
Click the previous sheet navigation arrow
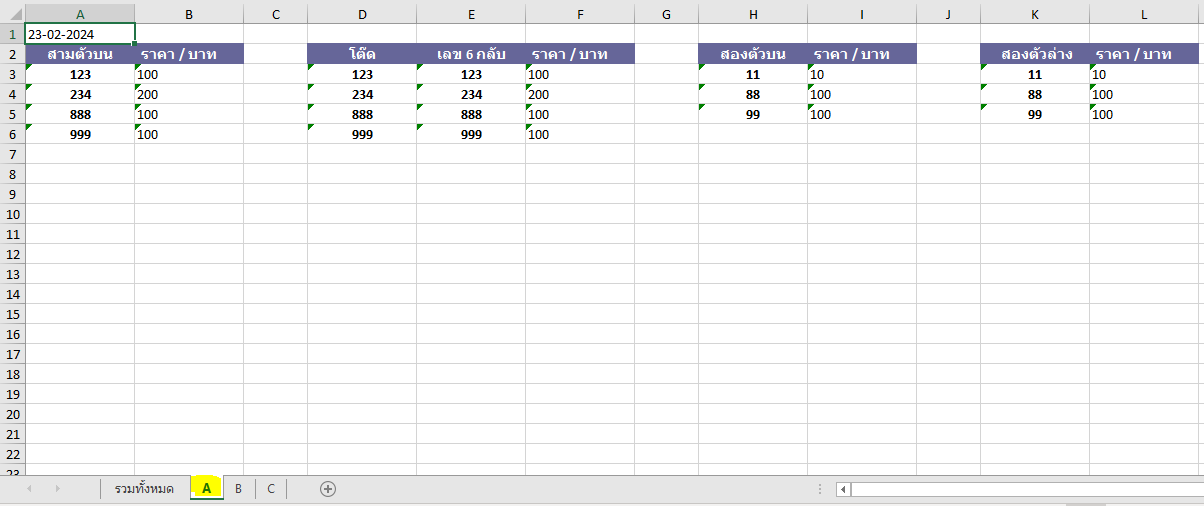click(x=29, y=489)
